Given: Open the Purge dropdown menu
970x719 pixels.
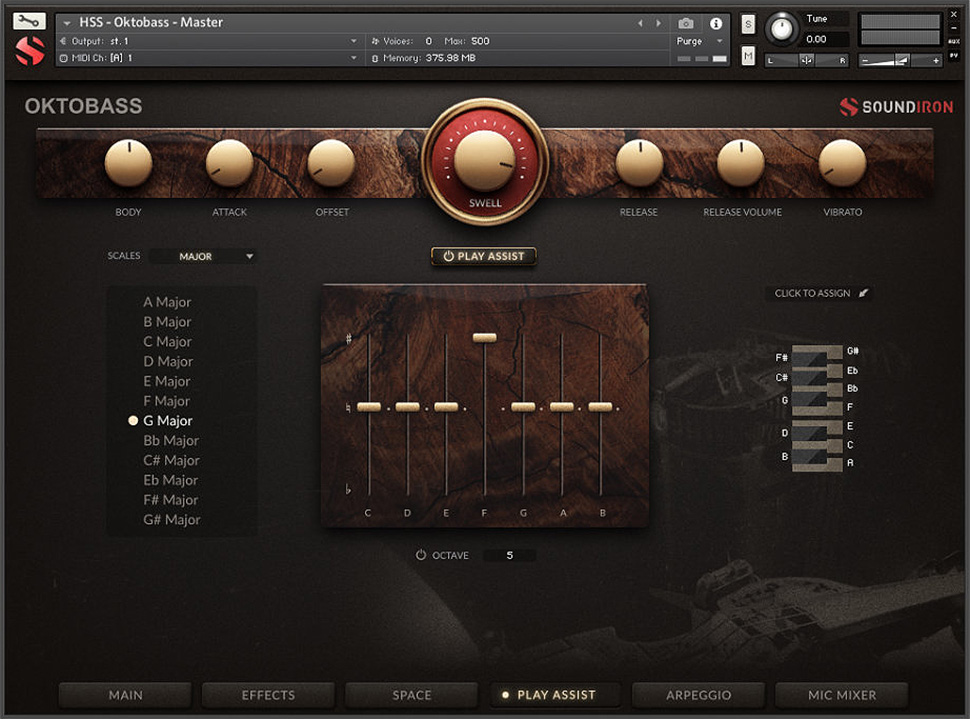Looking at the screenshot, I should point(700,41).
